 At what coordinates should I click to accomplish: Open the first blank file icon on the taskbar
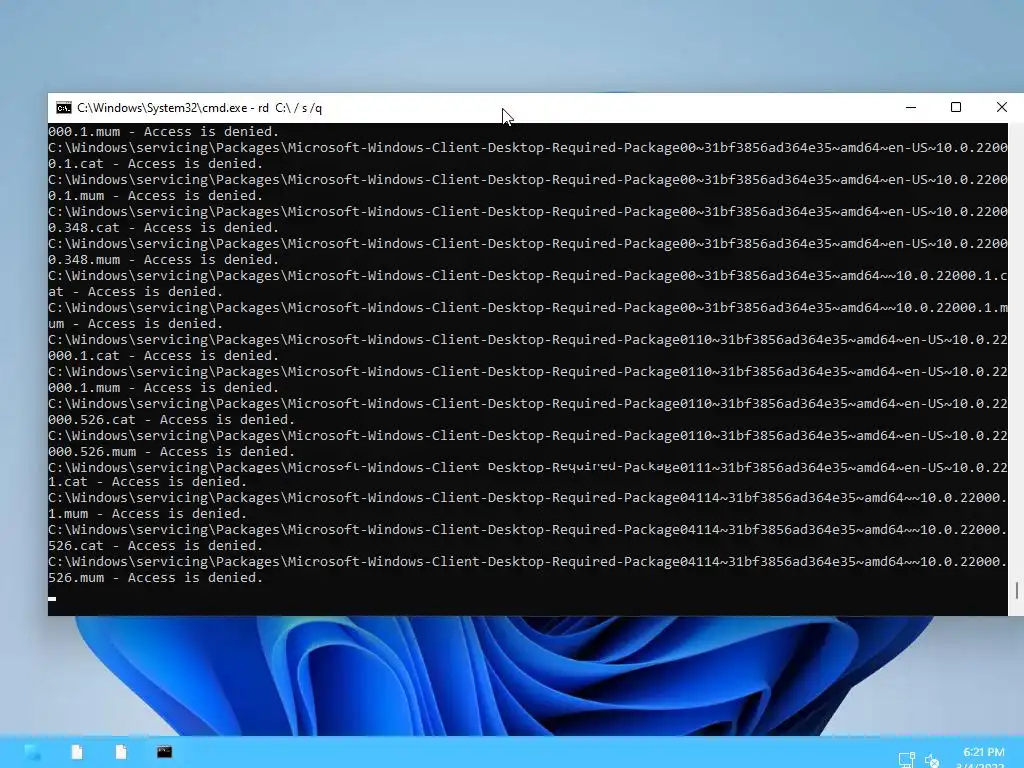[x=77, y=752]
